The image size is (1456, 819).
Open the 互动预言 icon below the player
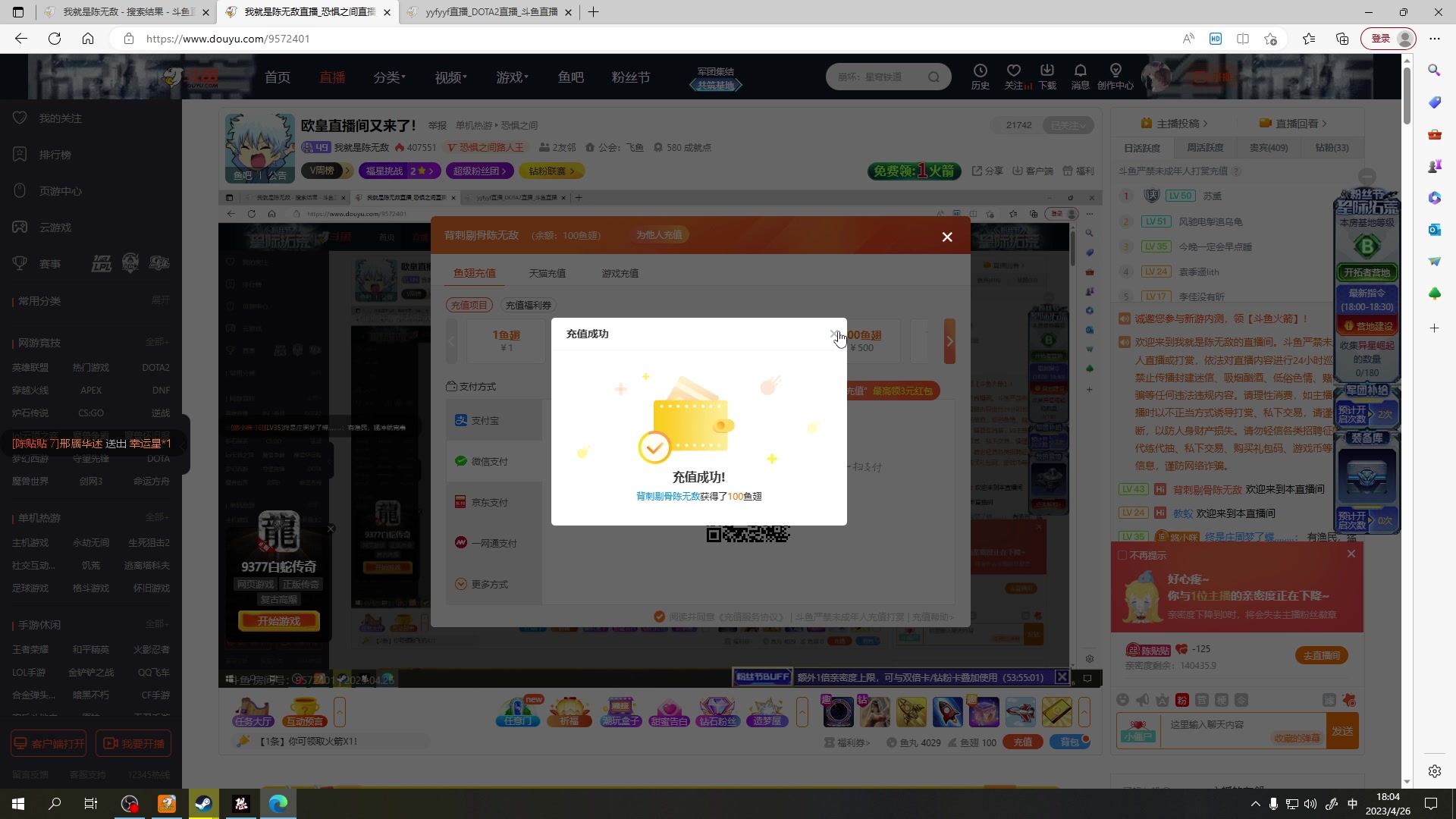click(x=305, y=711)
